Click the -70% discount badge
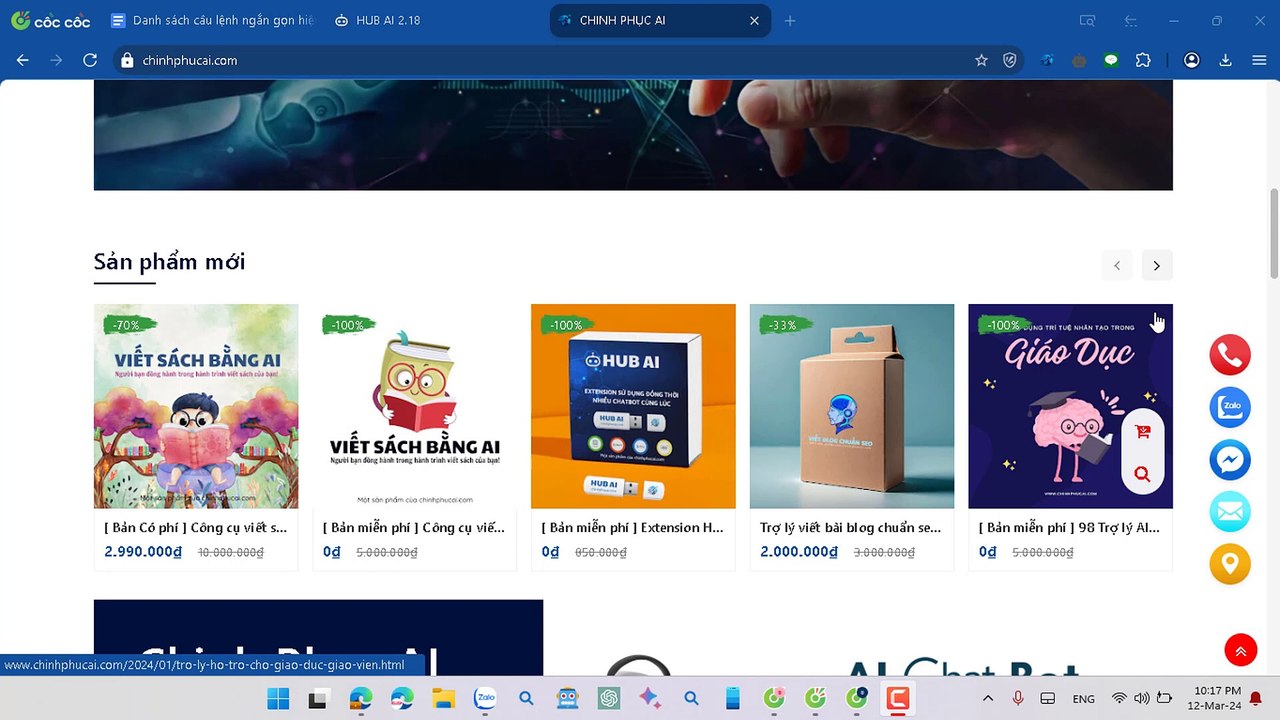Image resolution: width=1280 pixels, height=720 pixels. click(129, 325)
